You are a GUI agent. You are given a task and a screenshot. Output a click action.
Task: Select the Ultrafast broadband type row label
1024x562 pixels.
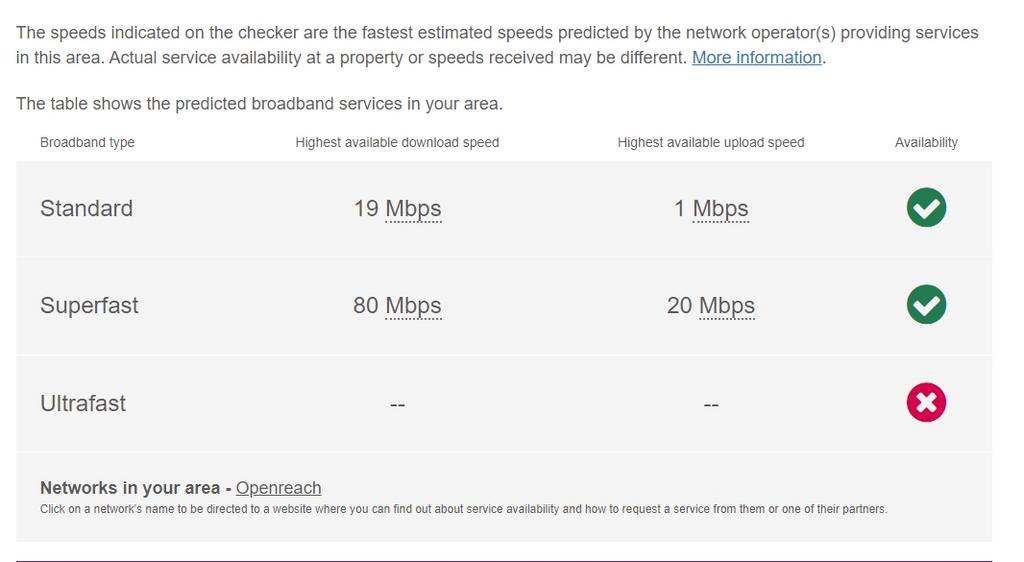point(83,403)
